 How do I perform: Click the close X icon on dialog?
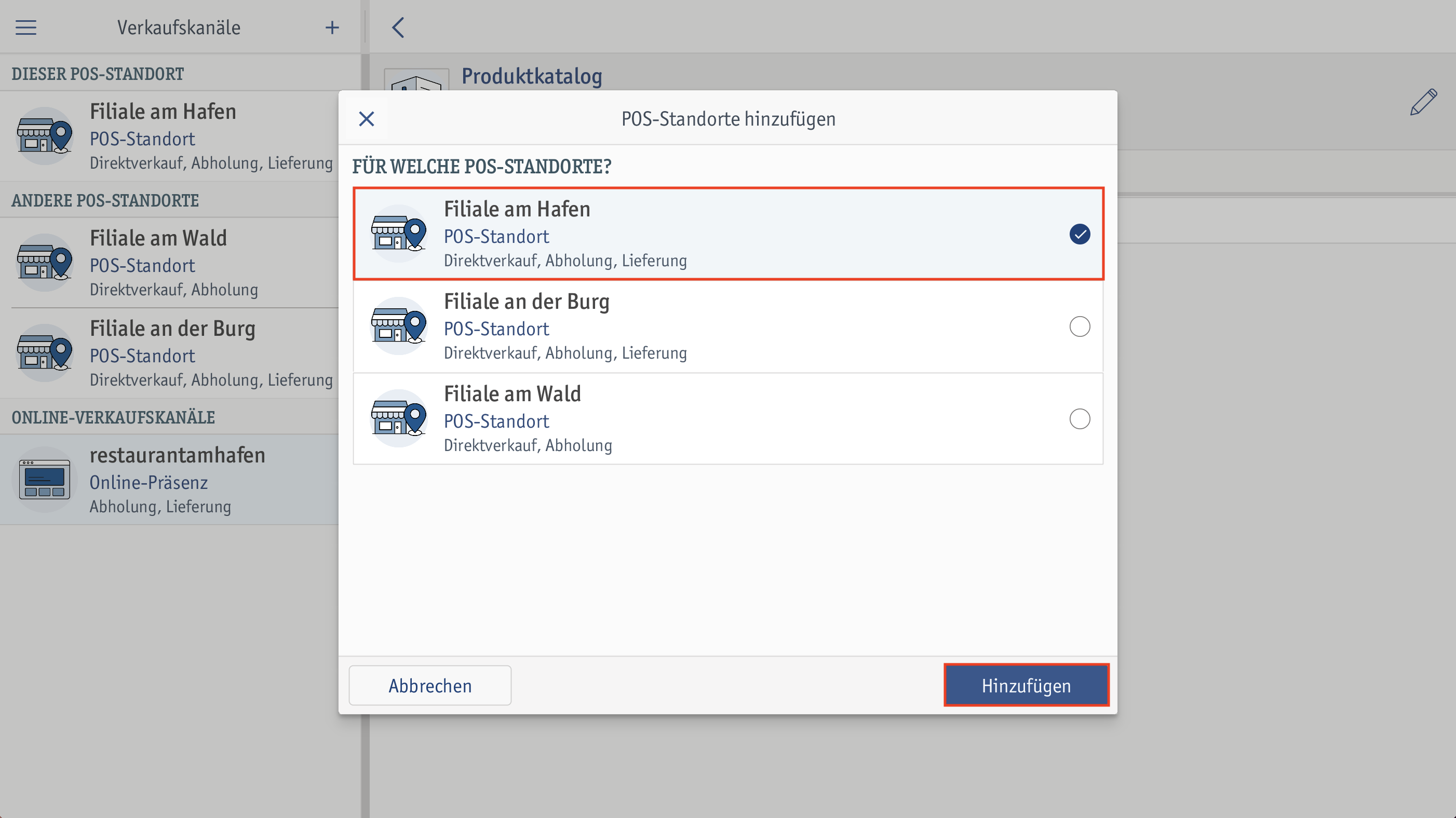pyautogui.click(x=366, y=119)
